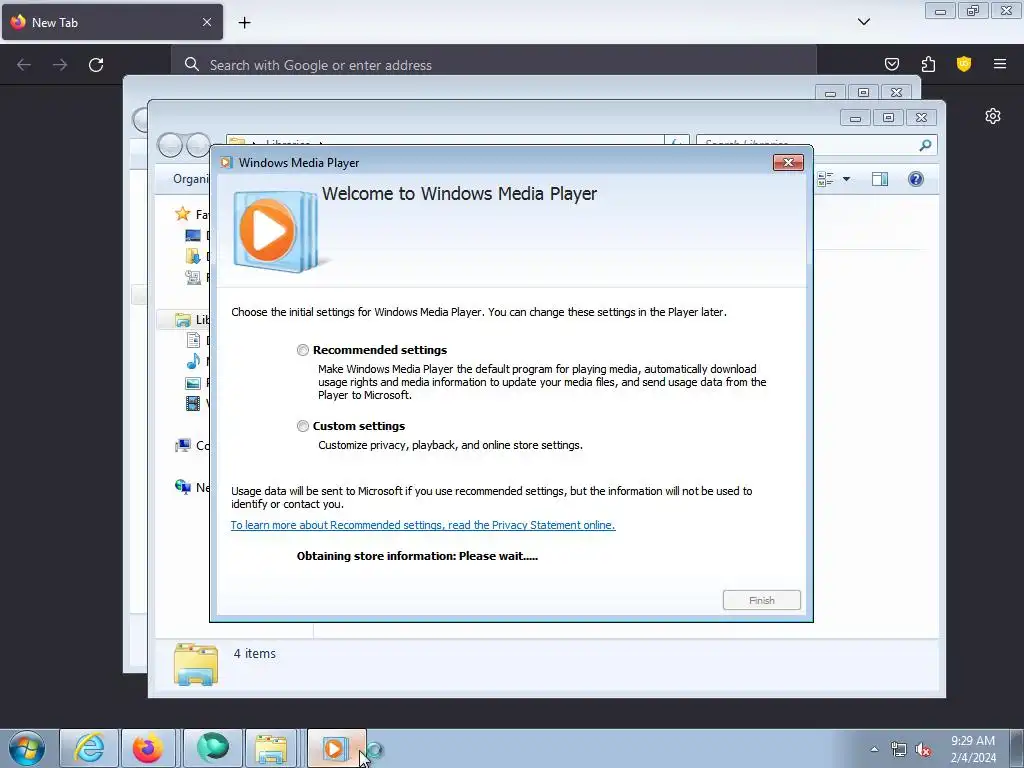The image size is (1024, 768).
Task: Select Recent Places under Favorites
Action: (x=193, y=278)
